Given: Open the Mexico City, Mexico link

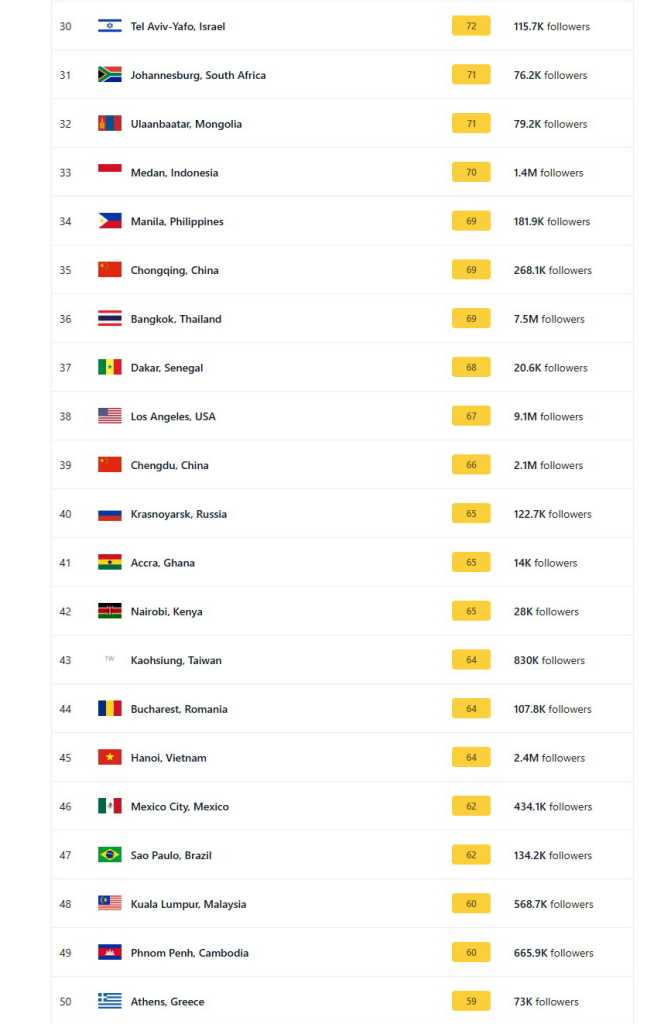Looking at the screenshot, I should 180,806.
